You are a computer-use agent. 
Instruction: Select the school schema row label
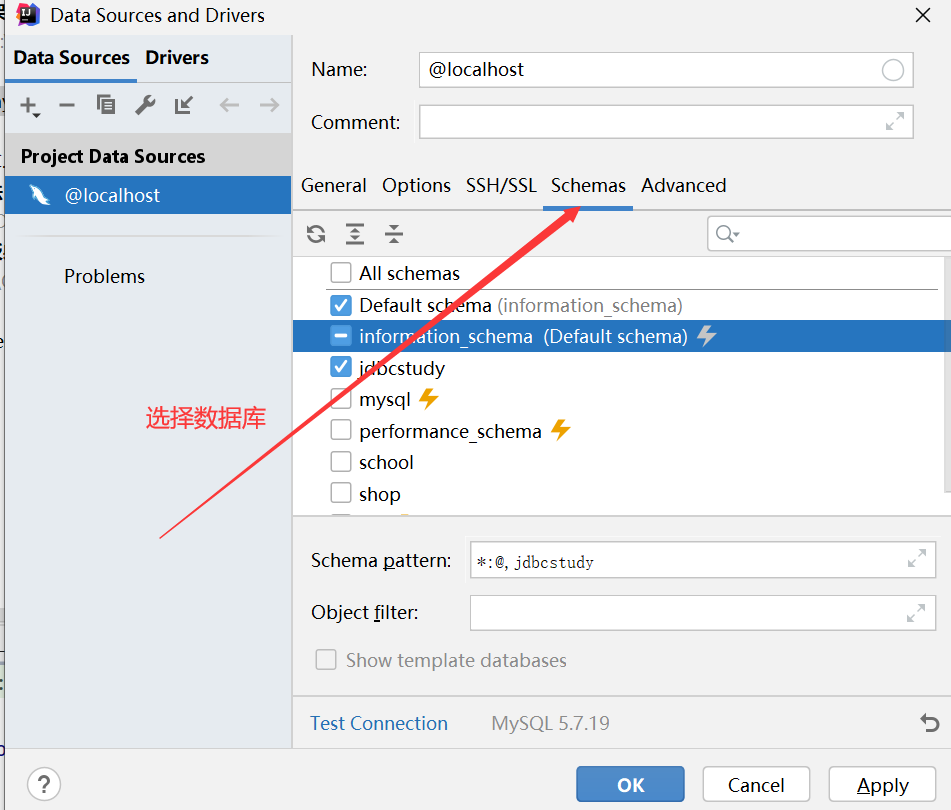386,463
